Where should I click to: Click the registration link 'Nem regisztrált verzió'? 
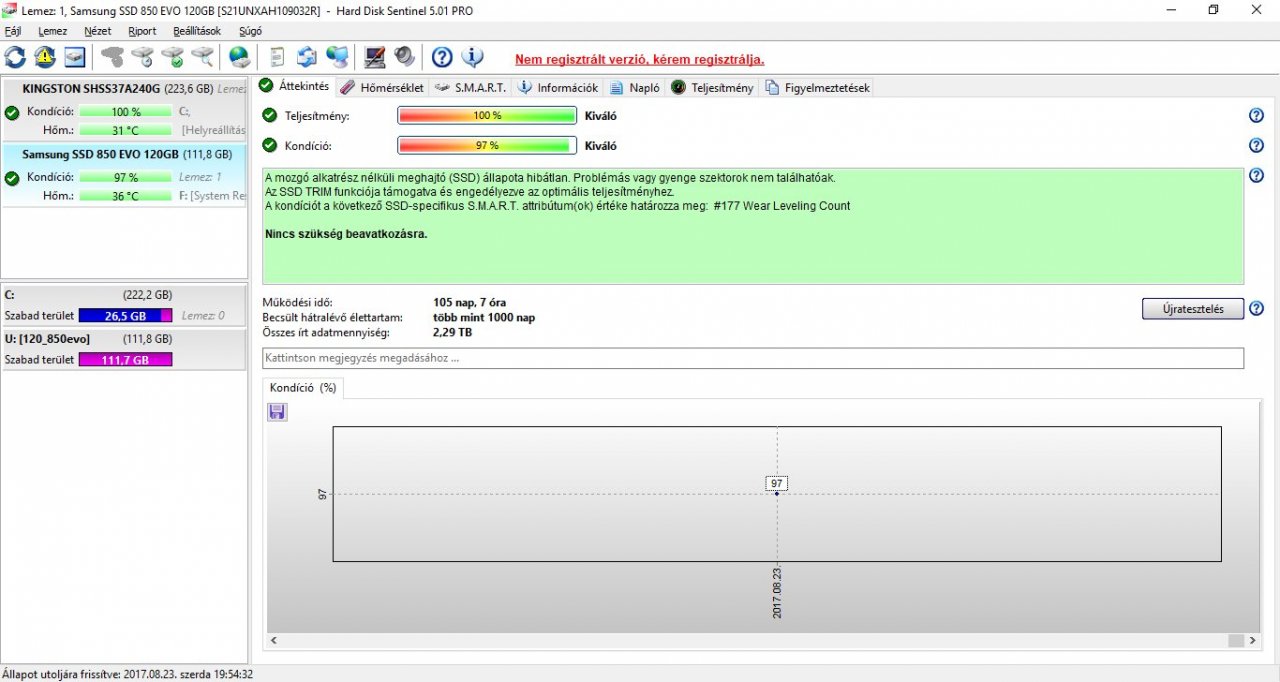coord(639,59)
